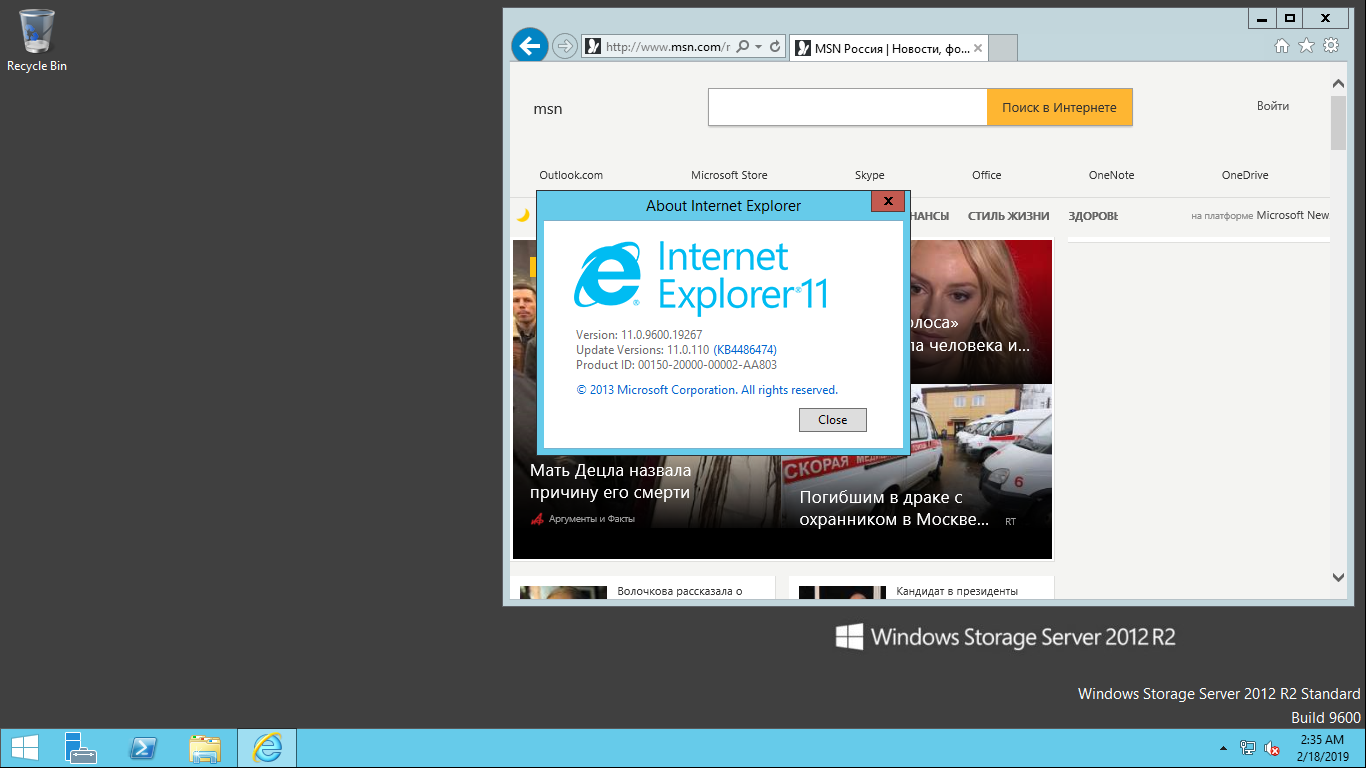The width and height of the screenshot is (1366, 768).
Task: Click the Internet Explorer taskbar icon
Action: [x=267, y=748]
